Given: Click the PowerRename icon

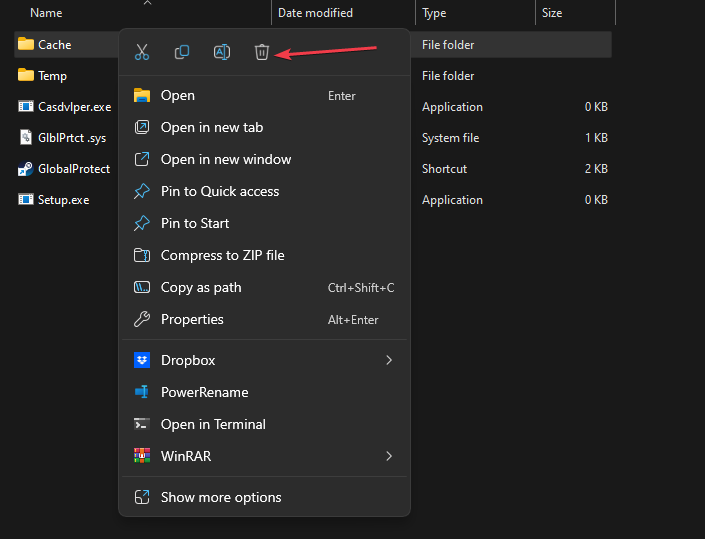Looking at the screenshot, I should (142, 392).
